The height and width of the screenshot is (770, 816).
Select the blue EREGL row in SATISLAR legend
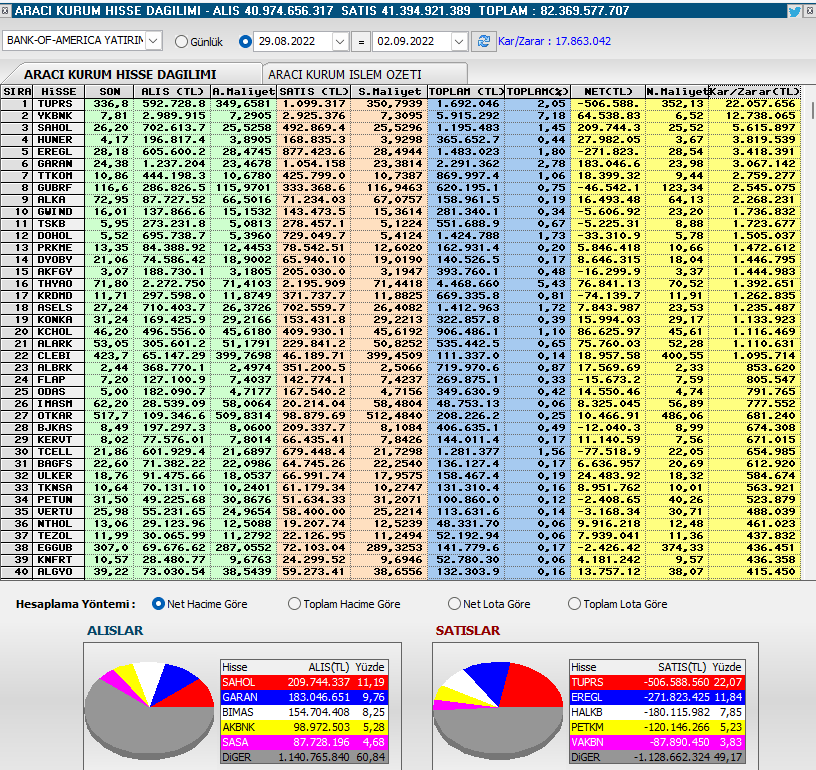click(x=657, y=697)
